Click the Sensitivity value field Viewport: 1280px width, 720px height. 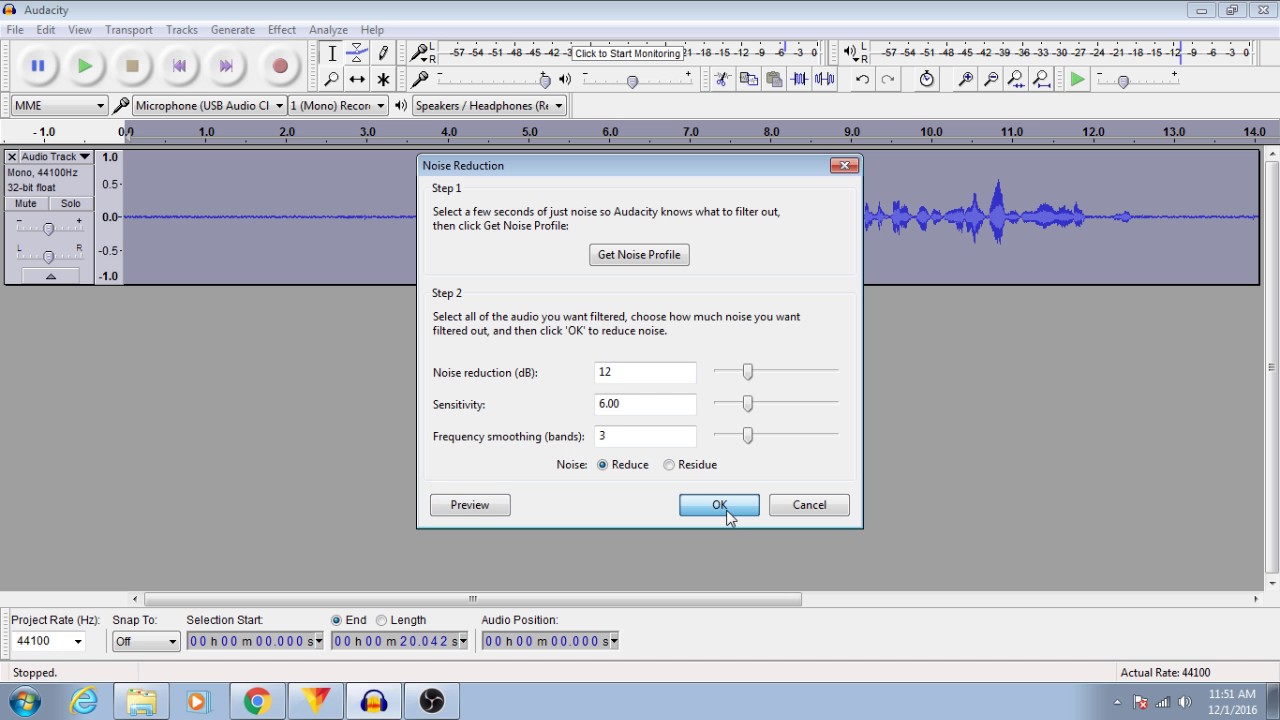click(645, 404)
